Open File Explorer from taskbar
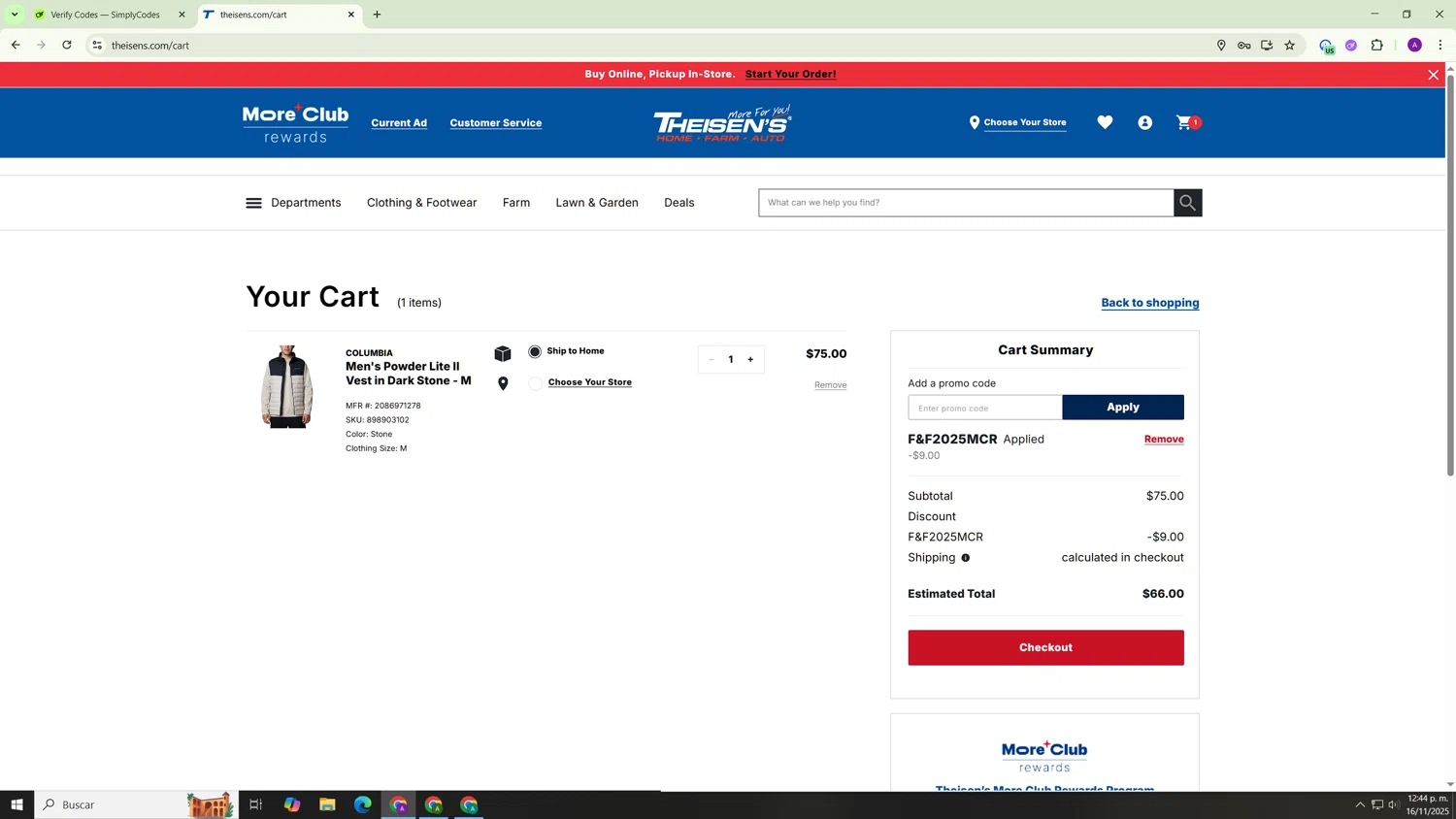This screenshot has height=819, width=1456. click(327, 804)
